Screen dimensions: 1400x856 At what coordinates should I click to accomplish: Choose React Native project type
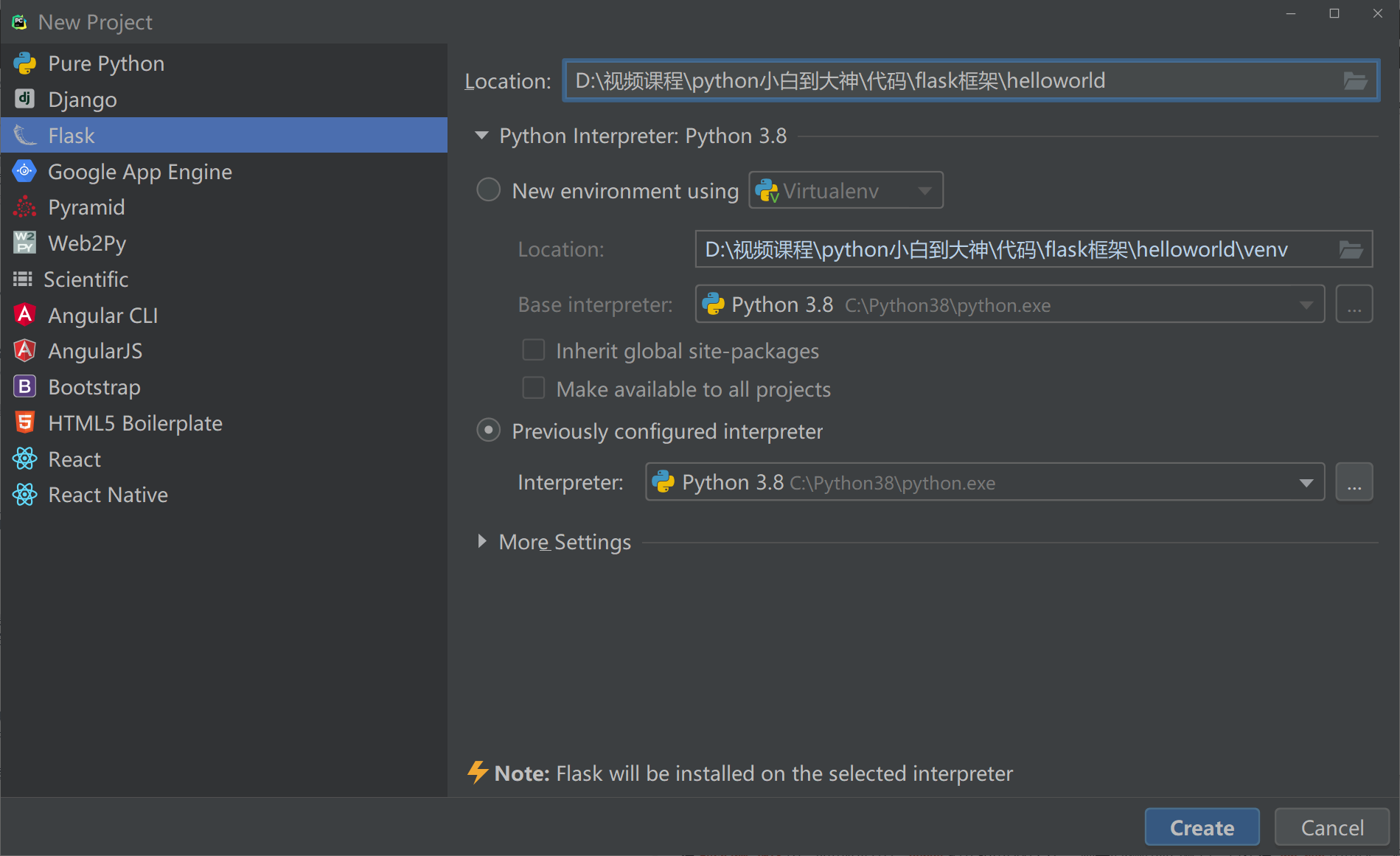[108, 495]
